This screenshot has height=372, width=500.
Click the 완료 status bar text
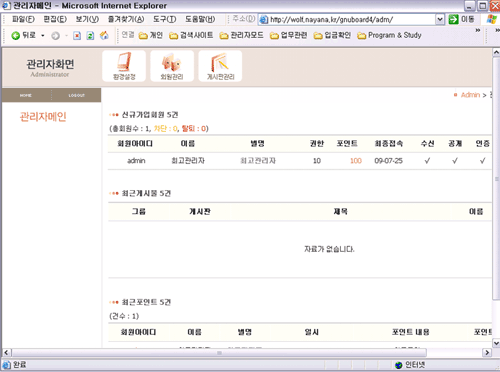pyautogui.click(x=19, y=365)
